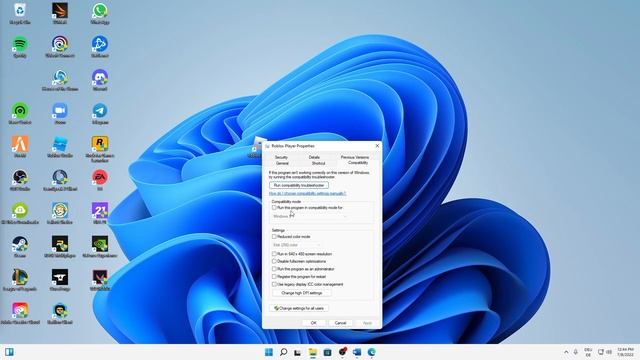The width and height of the screenshot is (640, 360).
Task: Switch to the General tab
Action: coord(282,163)
